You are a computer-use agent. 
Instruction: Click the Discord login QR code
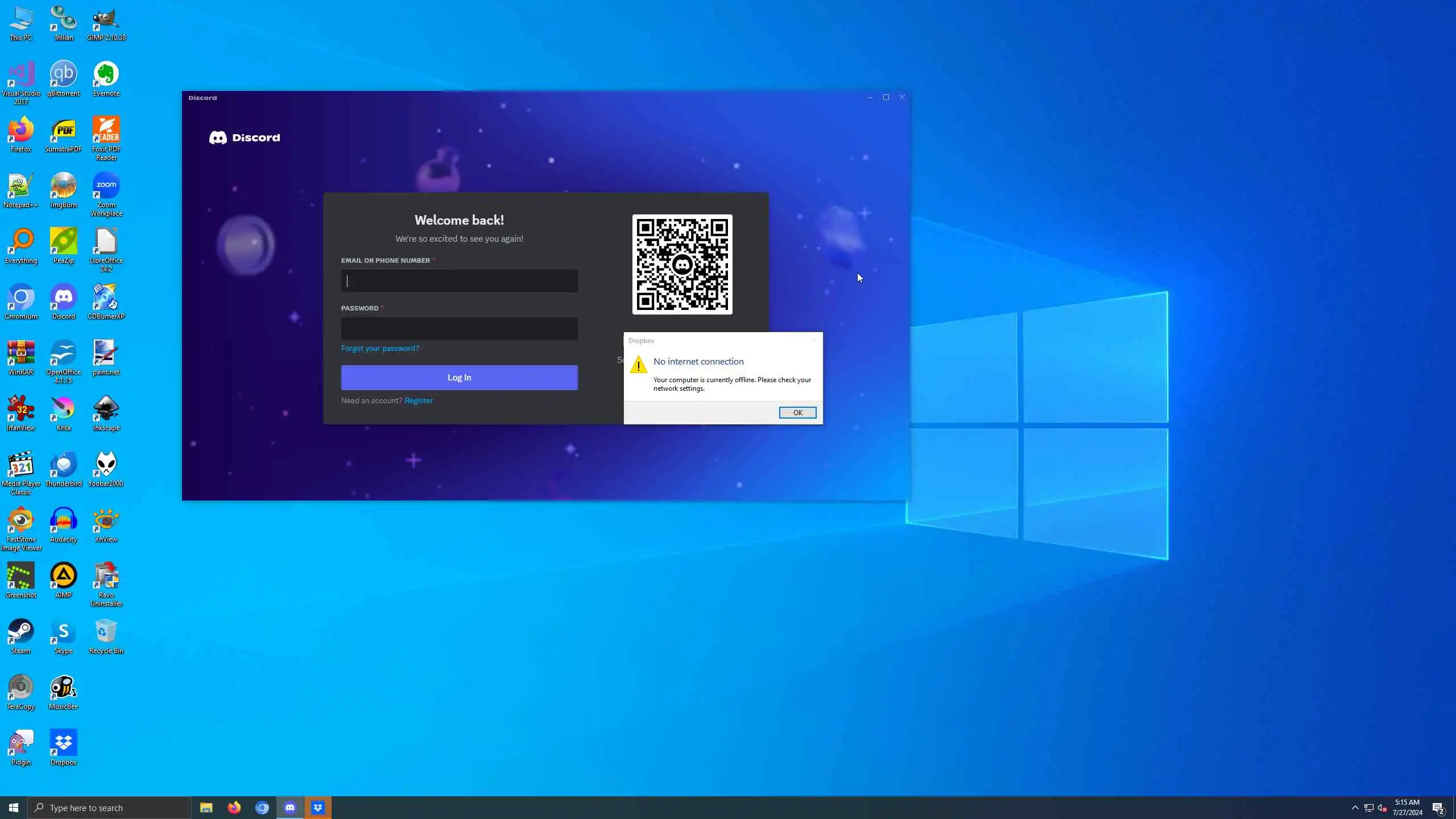click(682, 264)
